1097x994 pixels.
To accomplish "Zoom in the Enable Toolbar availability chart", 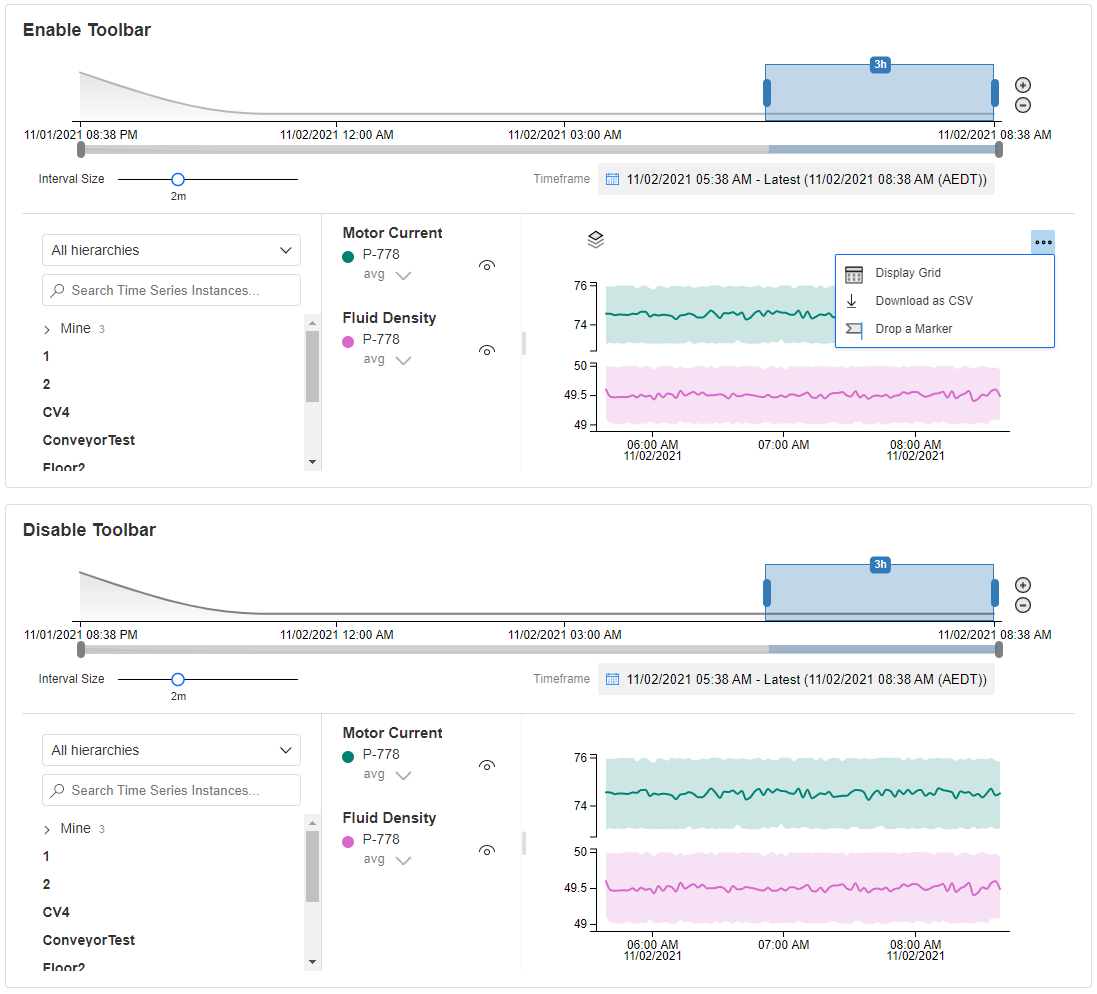I will [x=1023, y=85].
